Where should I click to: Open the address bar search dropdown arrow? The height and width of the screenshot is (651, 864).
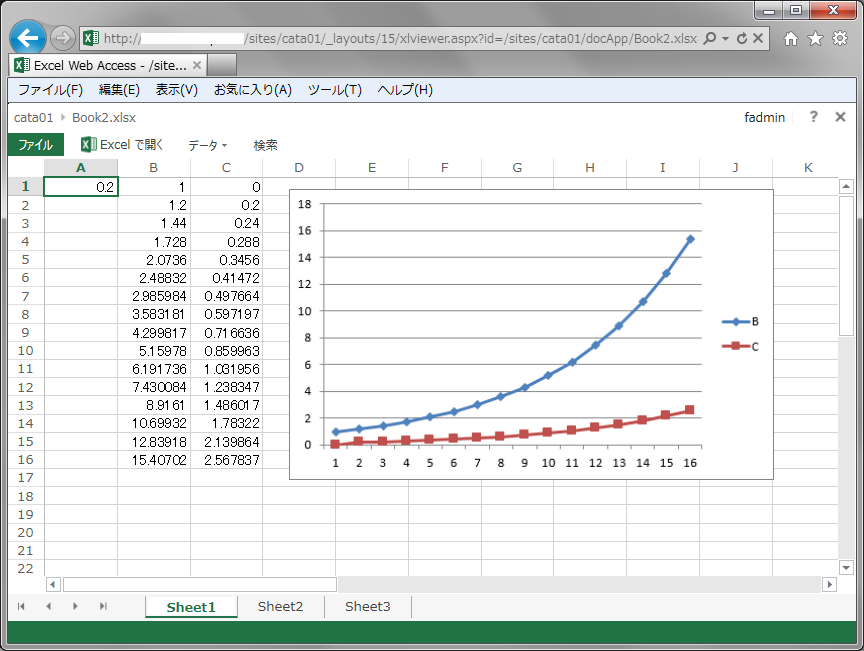tap(724, 39)
